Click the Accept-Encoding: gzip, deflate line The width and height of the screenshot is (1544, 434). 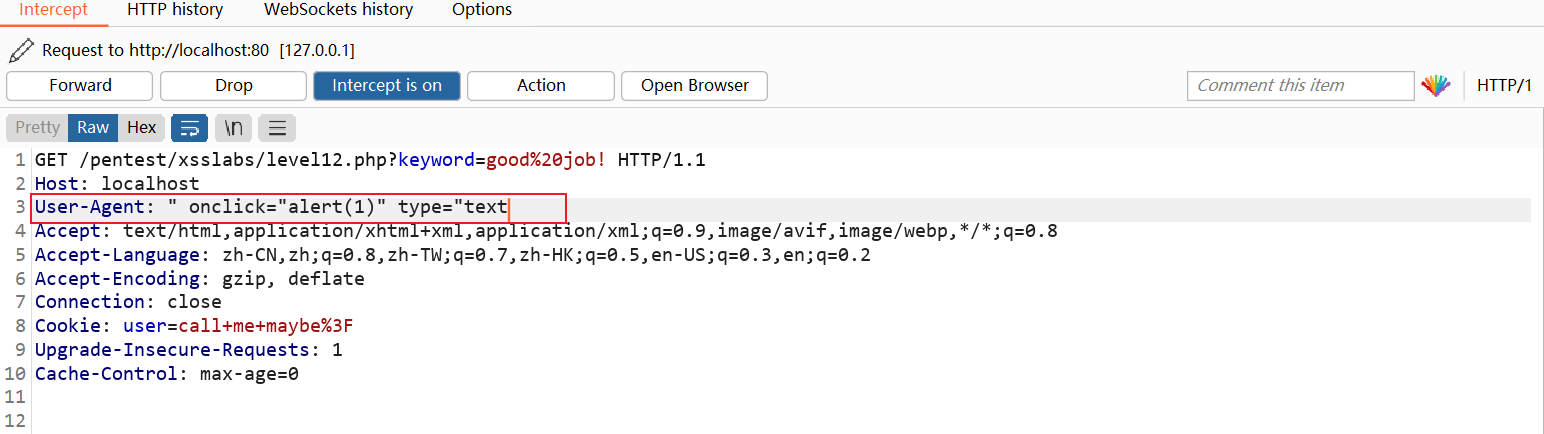(200, 279)
